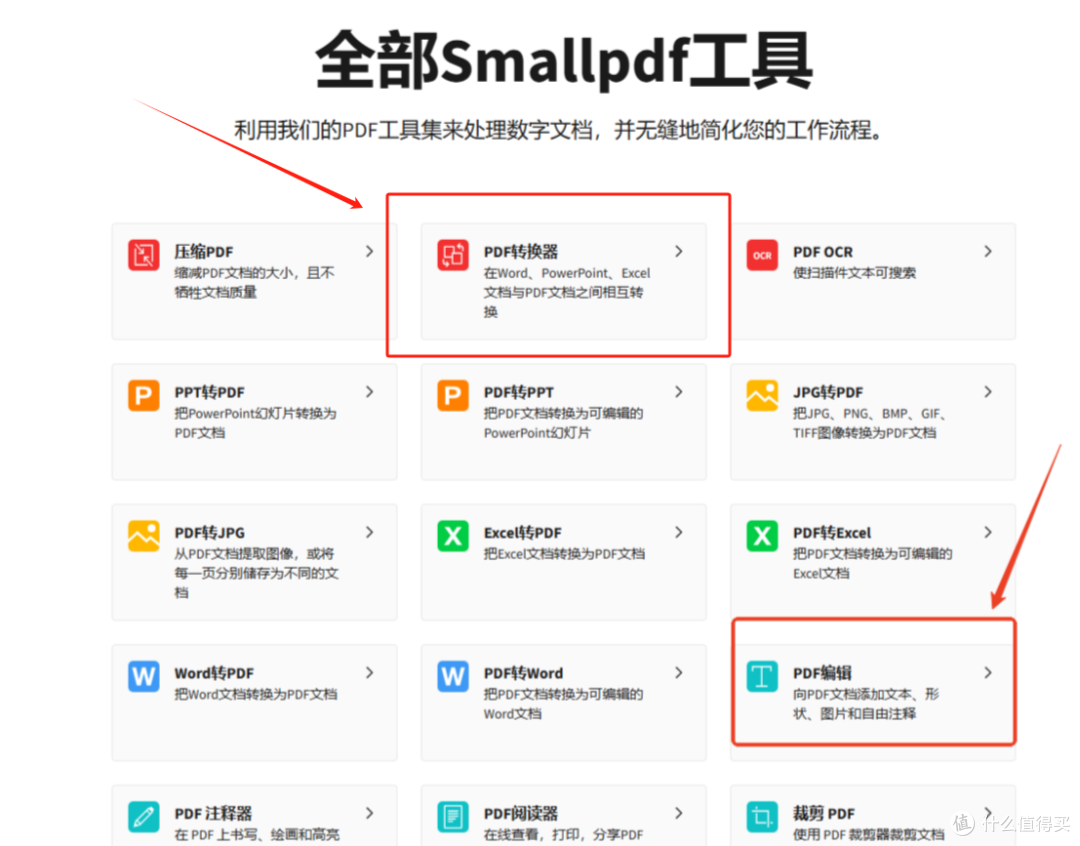Viewport: 1080px width, 846px height.
Task: Open the PPT转PDF tool title
Action: [209, 393]
